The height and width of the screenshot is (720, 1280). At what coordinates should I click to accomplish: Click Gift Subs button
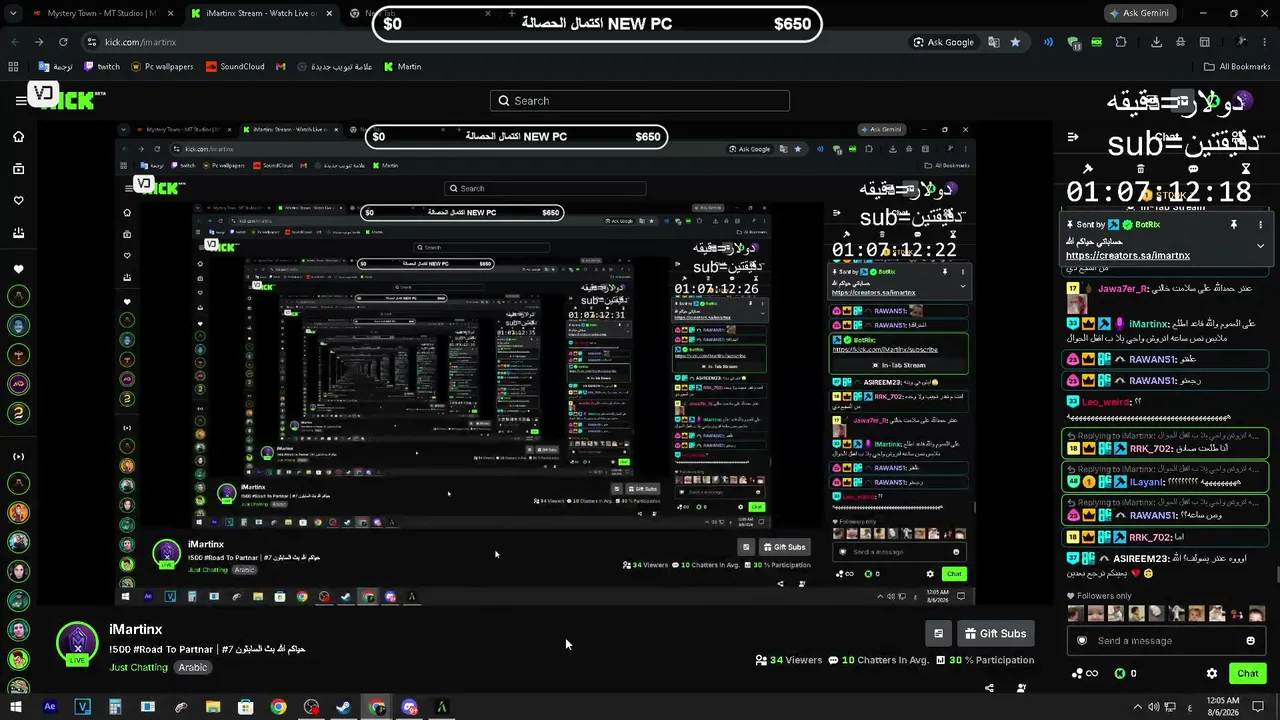click(994, 634)
